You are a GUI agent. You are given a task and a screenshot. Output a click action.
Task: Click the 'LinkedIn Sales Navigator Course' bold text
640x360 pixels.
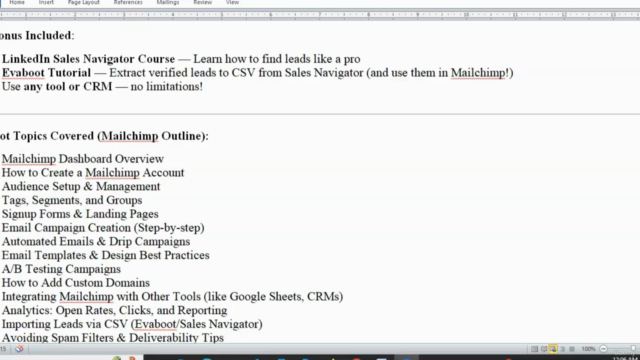88,59
